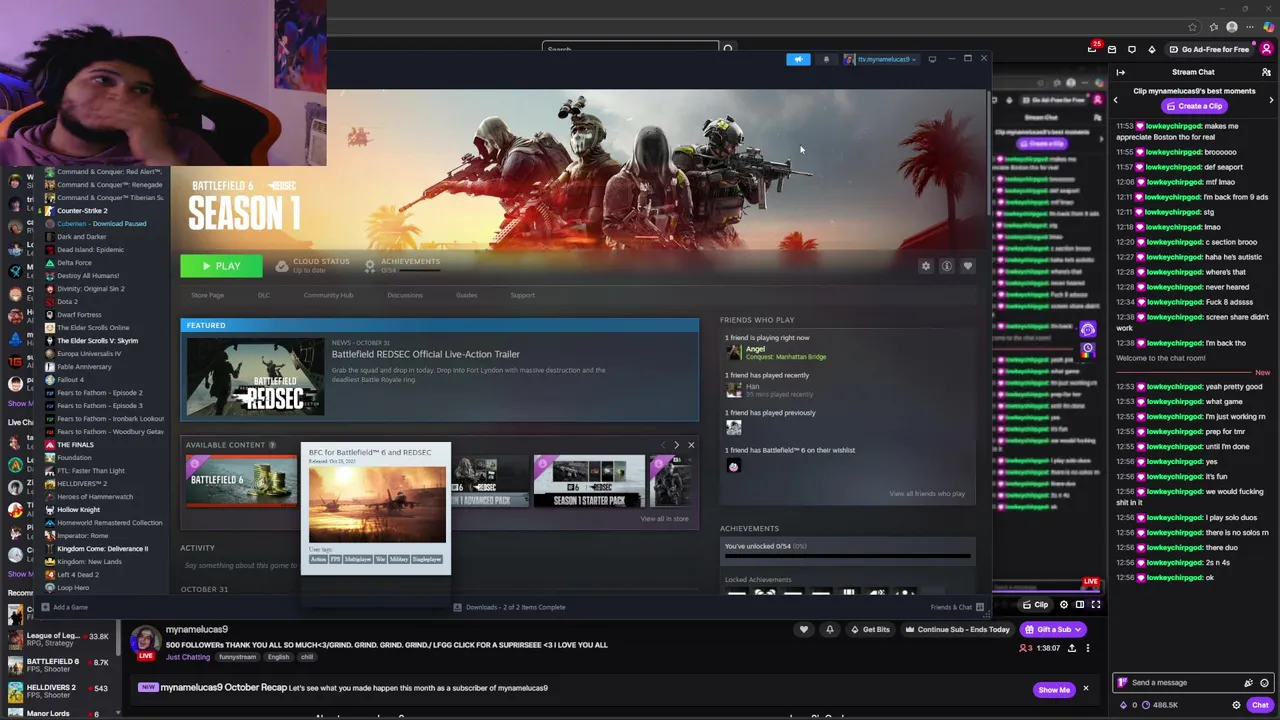Open Steam Downloads status bar entry

pos(510,607)
